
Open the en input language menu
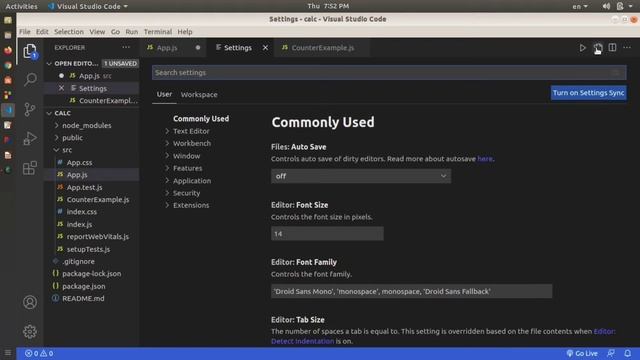580,6
